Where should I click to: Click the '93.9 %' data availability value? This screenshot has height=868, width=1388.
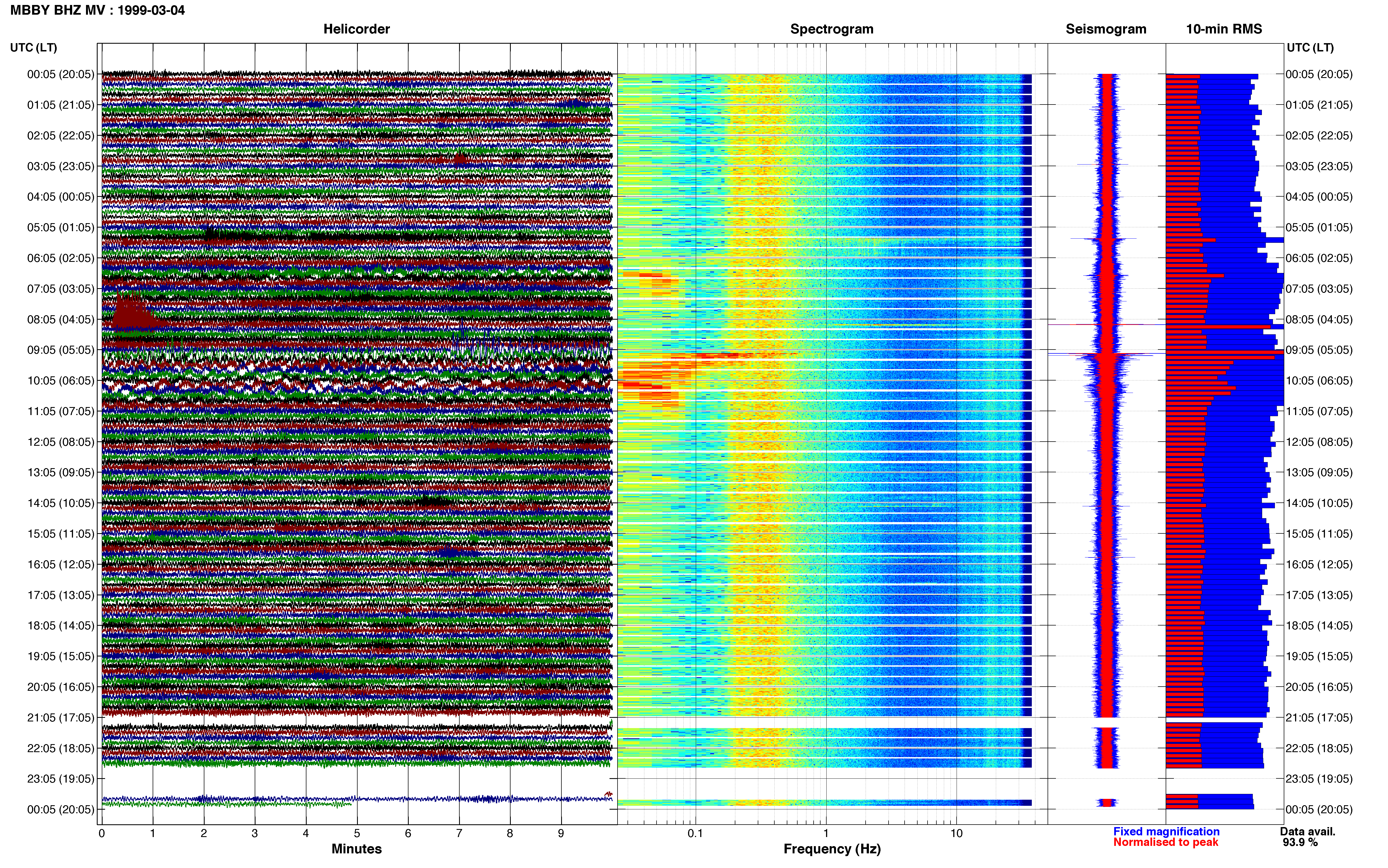pos(1300,843)
